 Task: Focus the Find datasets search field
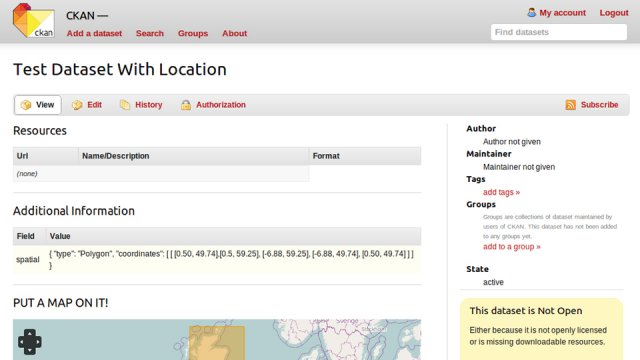tap(559, 32)
